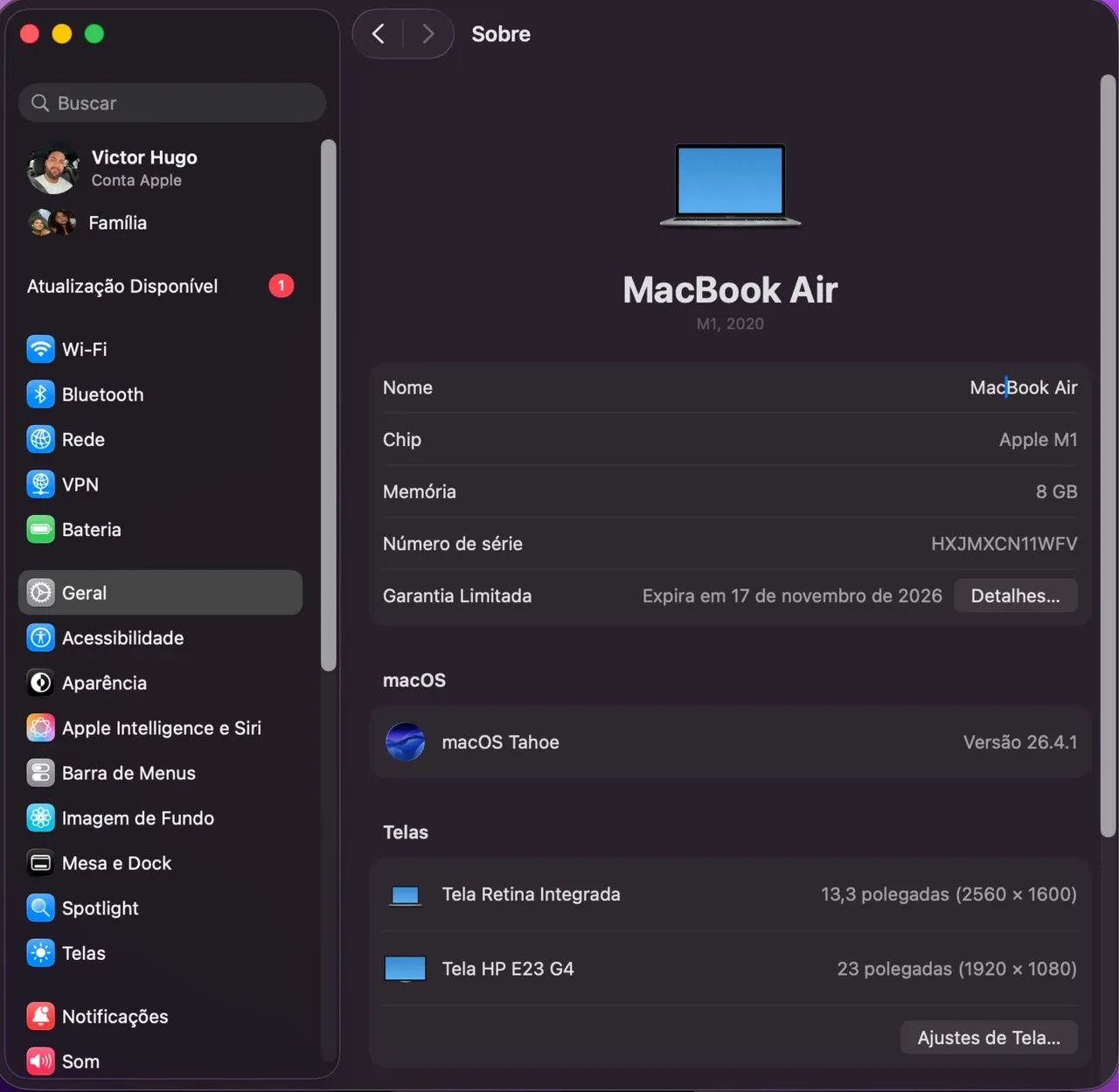Select the Mesa e Dock icon
The height and width of the screenshot is (1092, 1119).
click(40, 863)
